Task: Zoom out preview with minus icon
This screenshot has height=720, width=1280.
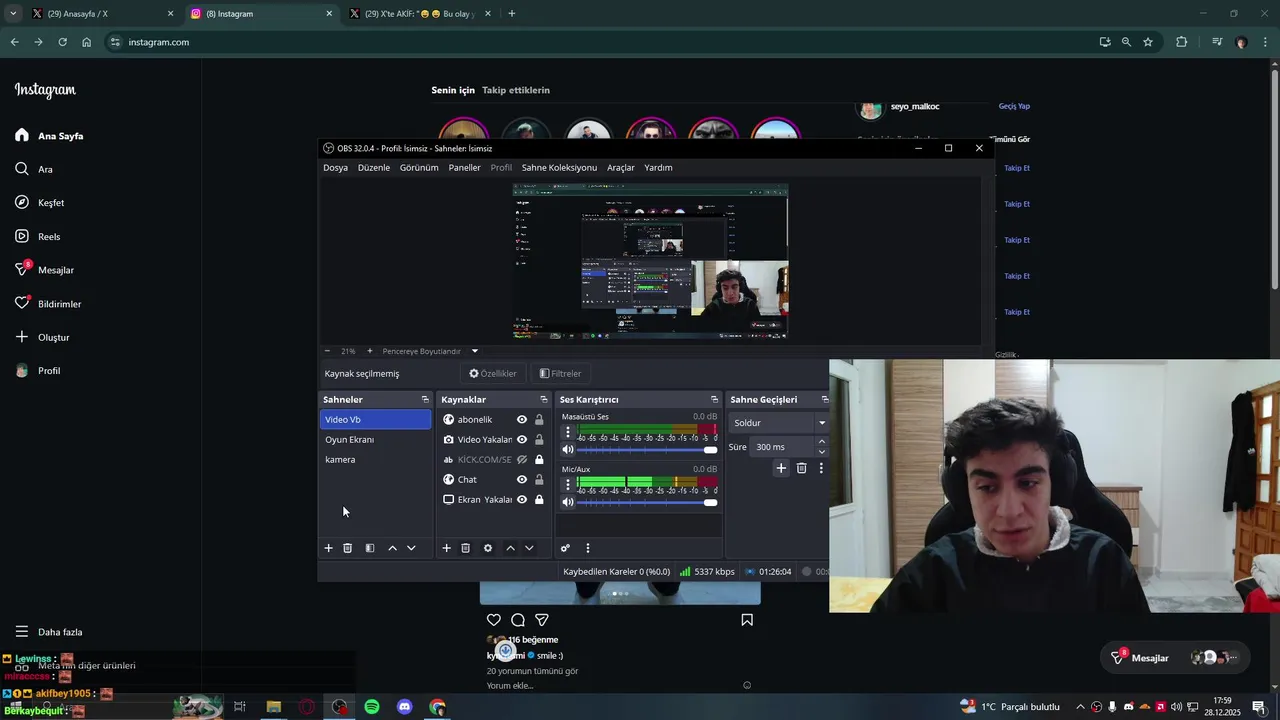Action: (x=327, y=351)
